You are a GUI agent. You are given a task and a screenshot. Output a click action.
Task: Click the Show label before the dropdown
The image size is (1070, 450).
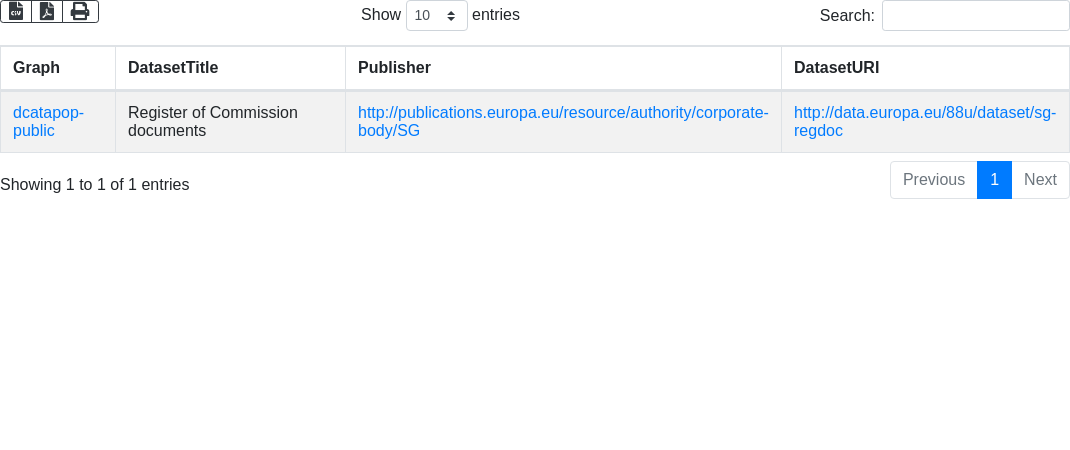(x=381, y=15)
